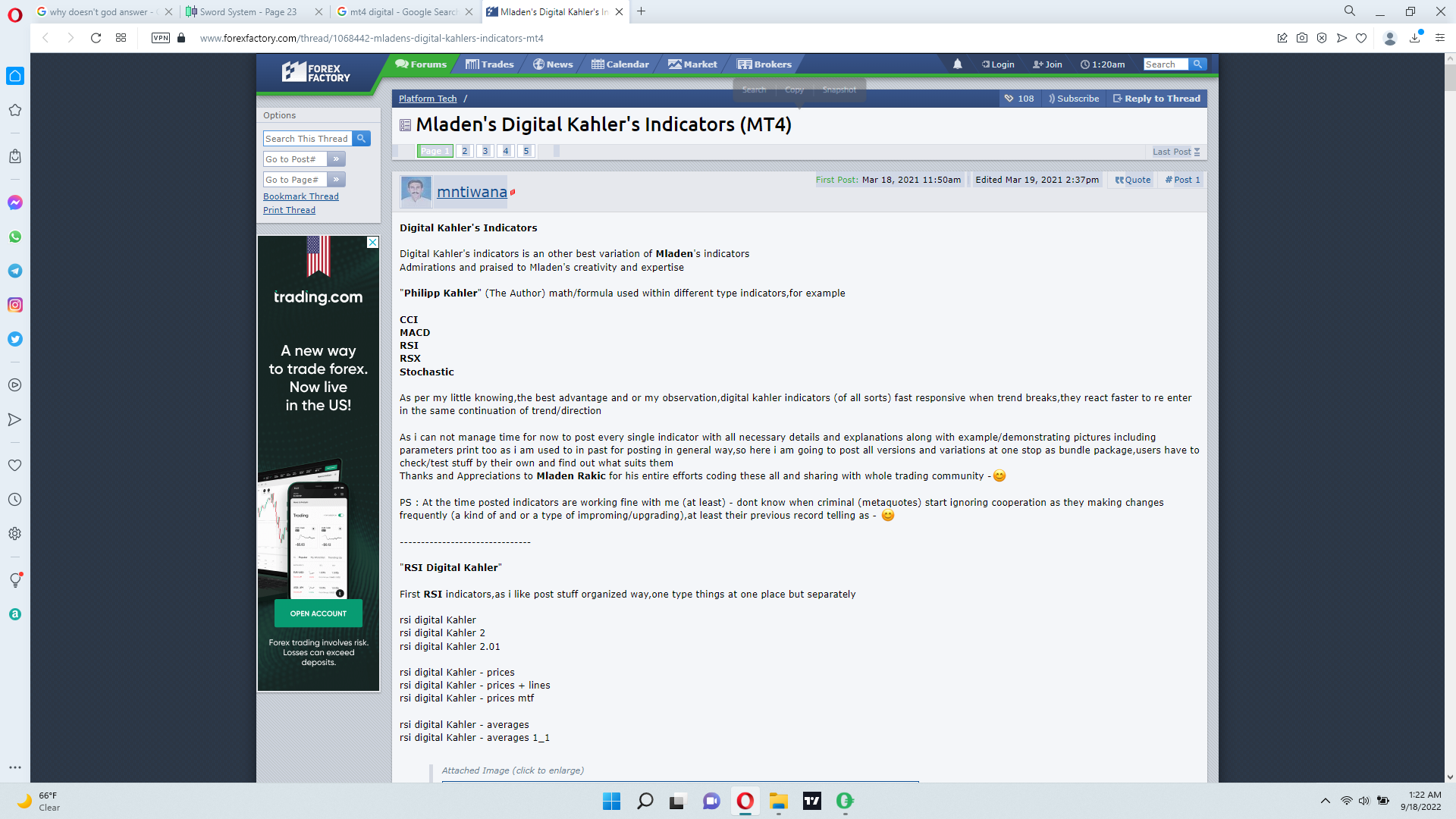The width and height of the screenshot is (1456, 819).
Task: Click Reply to Thread button
Action: pos(1156,99)
